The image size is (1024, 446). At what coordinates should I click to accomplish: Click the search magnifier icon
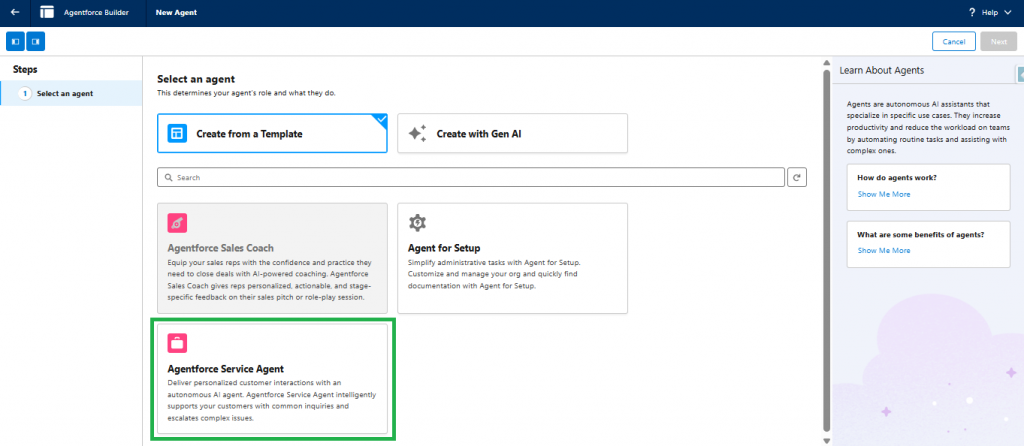(x=168, y=178)
